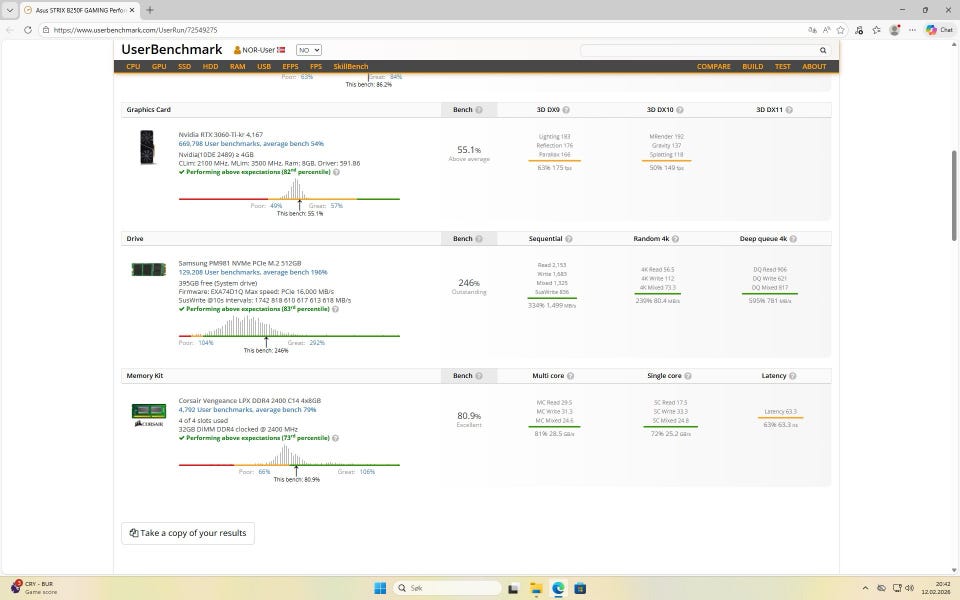
Task: Click Take a copy of your results
Action: click(188, 533)
